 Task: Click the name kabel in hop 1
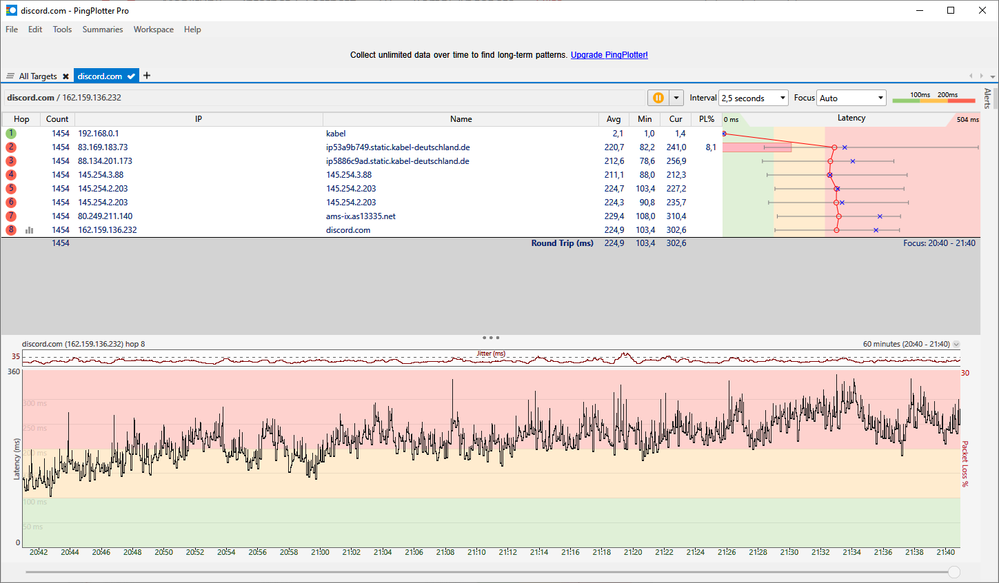(x=336, y=134)
